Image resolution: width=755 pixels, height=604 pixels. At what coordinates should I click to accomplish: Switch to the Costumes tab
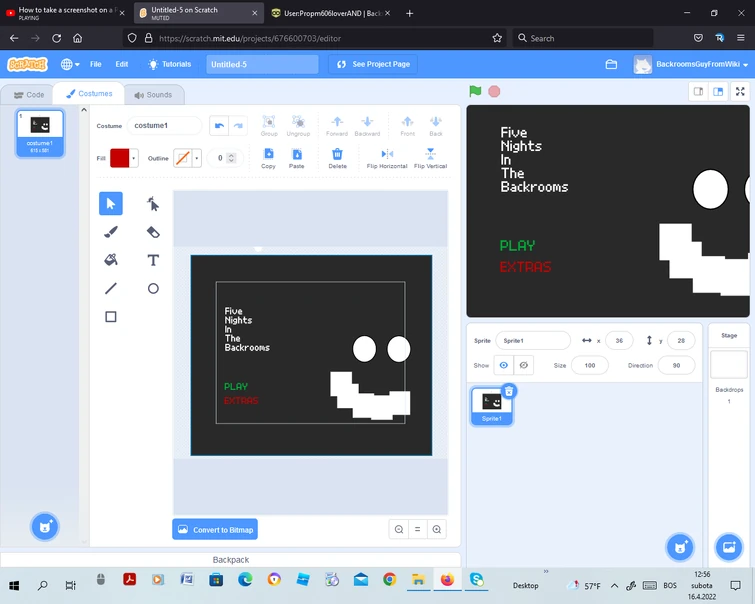tap(89, 93)
